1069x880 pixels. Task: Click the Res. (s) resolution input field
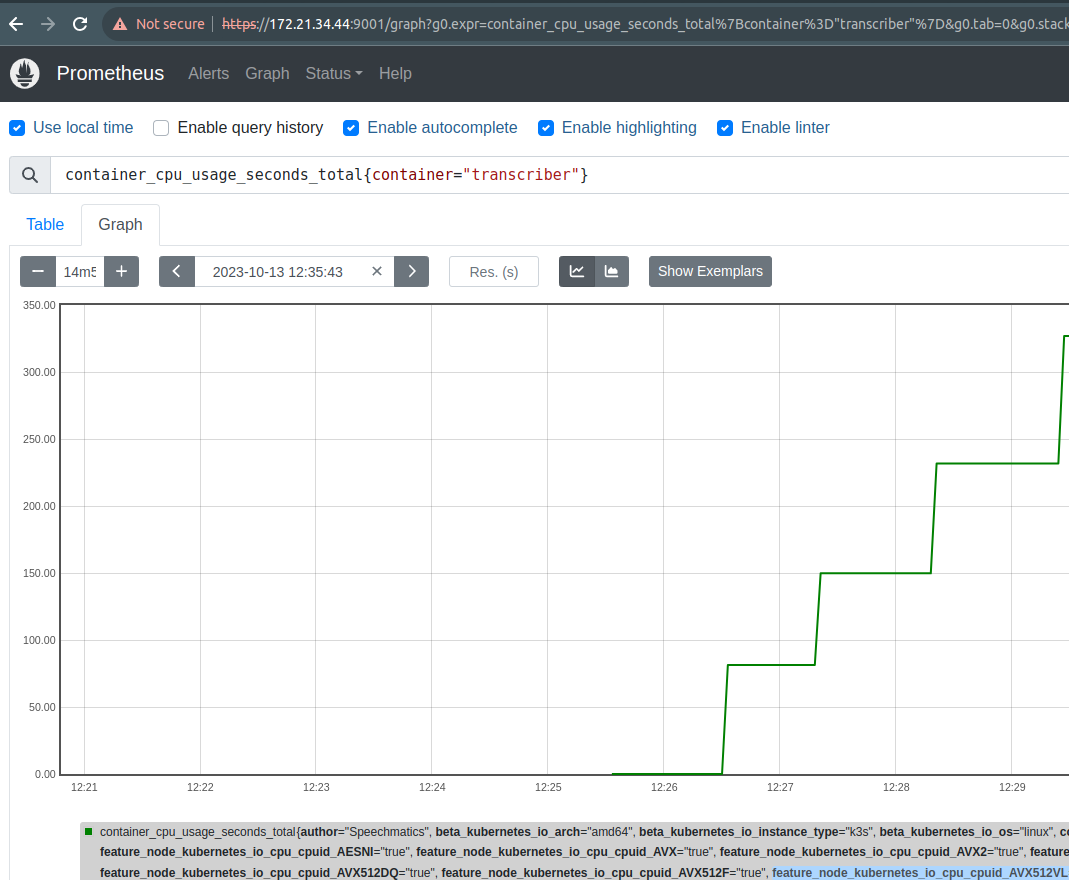494,272
